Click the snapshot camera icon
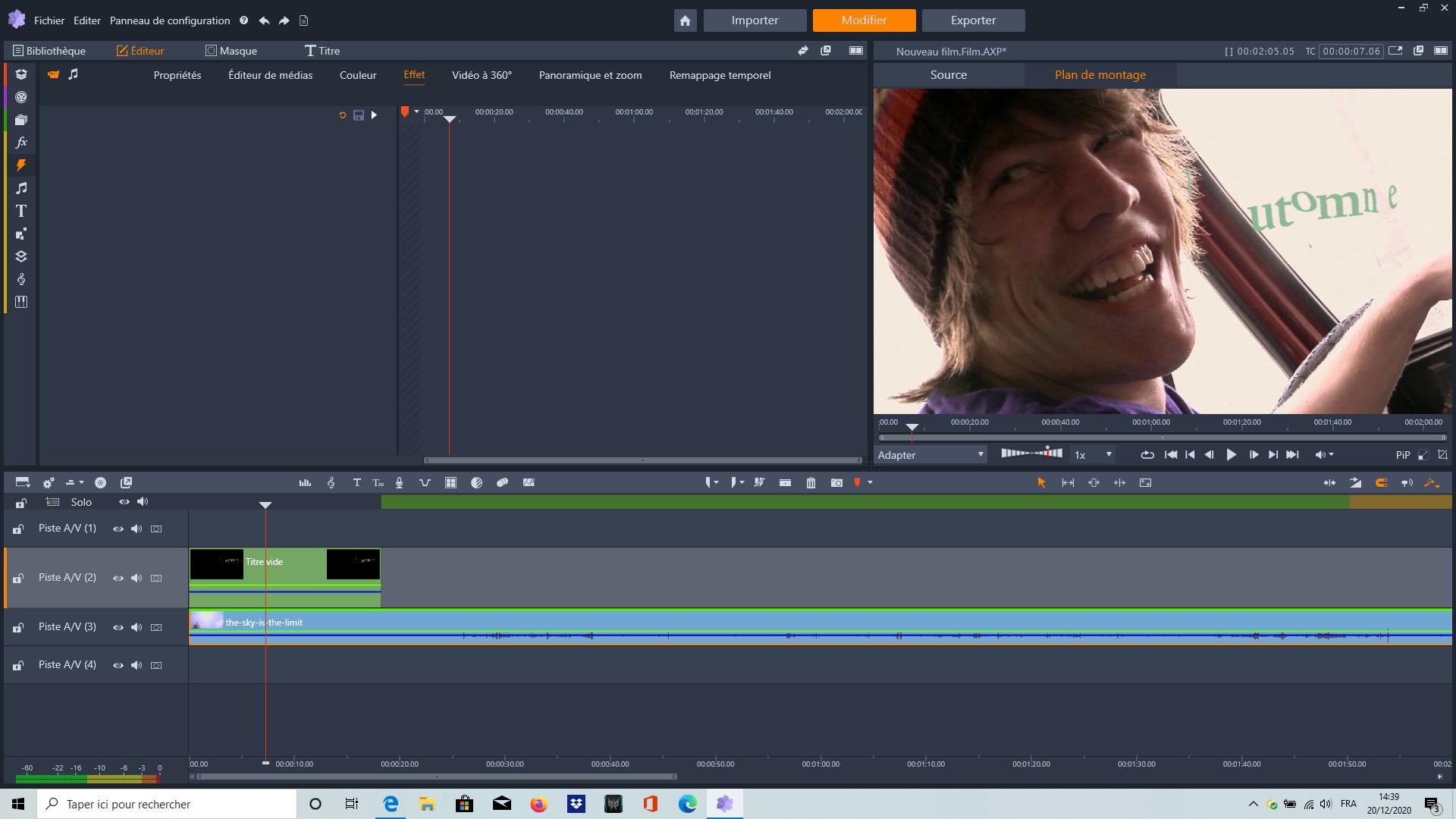The height and width of the screenshot is (819, 1456). pos(836,482)
